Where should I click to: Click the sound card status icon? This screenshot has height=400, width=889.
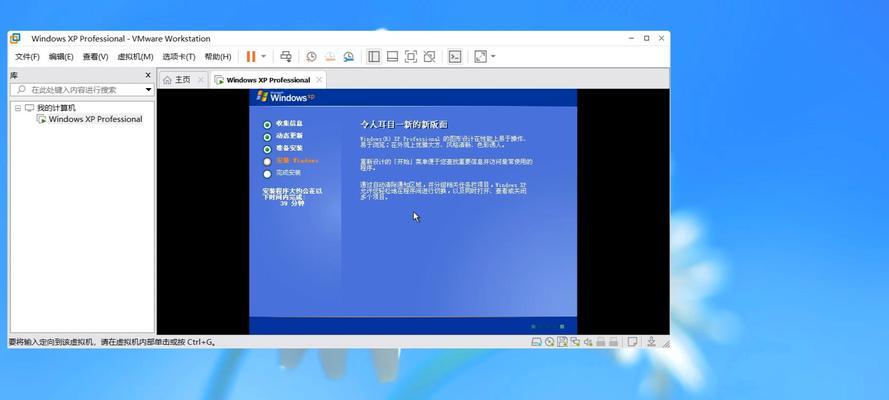tap(588, 342)
